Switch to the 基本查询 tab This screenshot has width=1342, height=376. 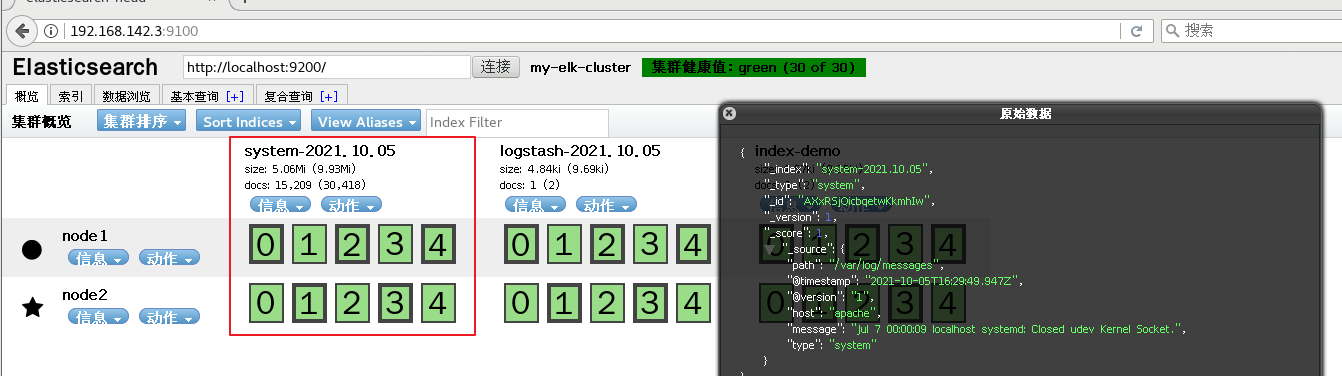click(x=208, y=96)
